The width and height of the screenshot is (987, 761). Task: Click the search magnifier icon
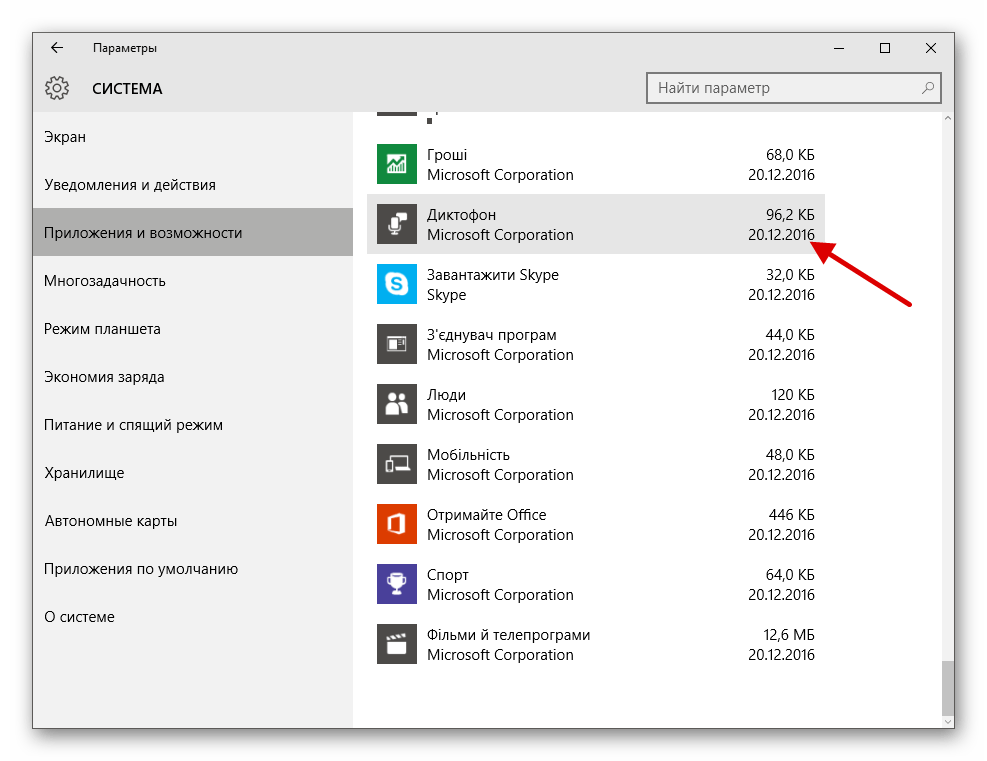(x=928, y=88)
